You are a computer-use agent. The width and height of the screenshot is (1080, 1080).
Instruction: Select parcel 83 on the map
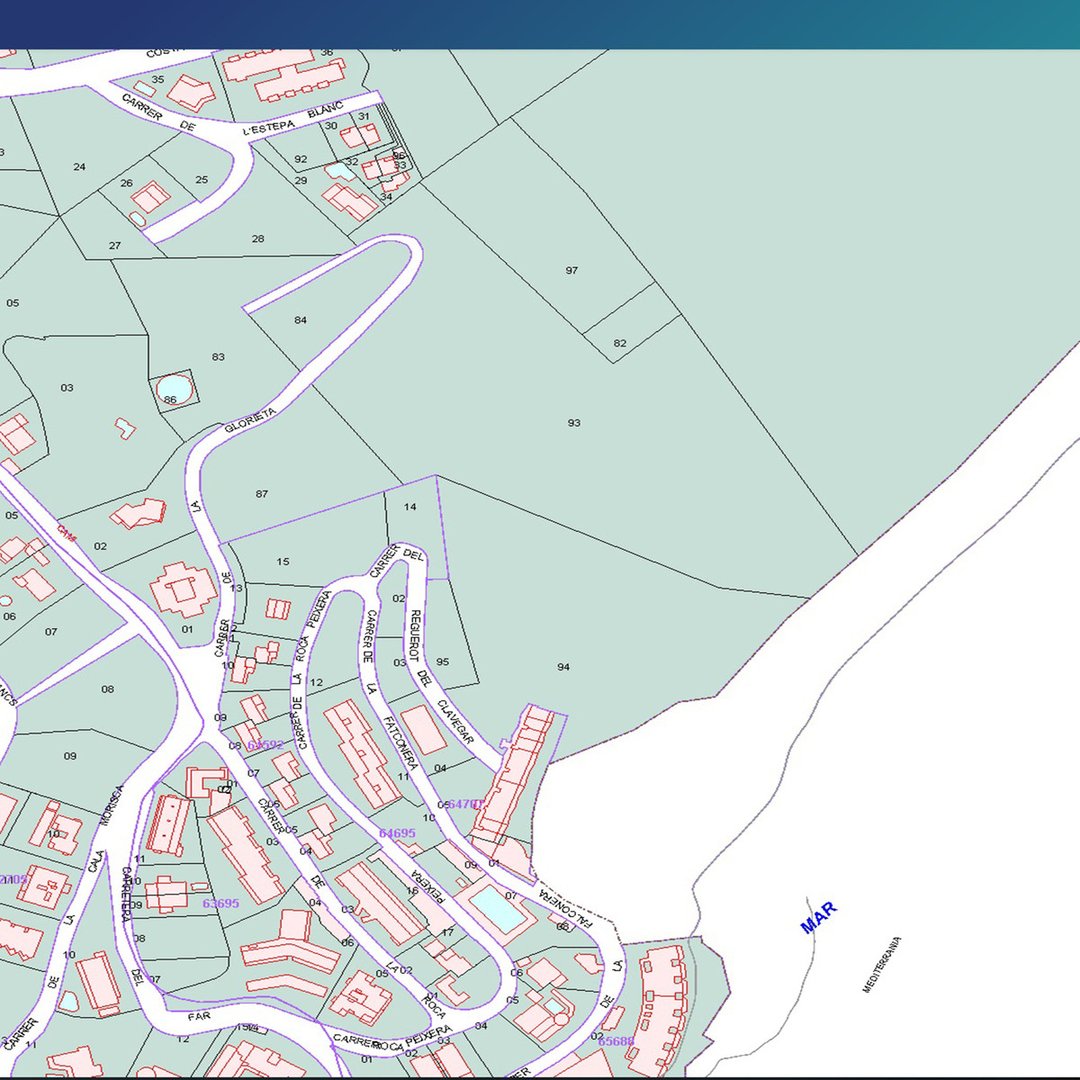coord(219,357)
